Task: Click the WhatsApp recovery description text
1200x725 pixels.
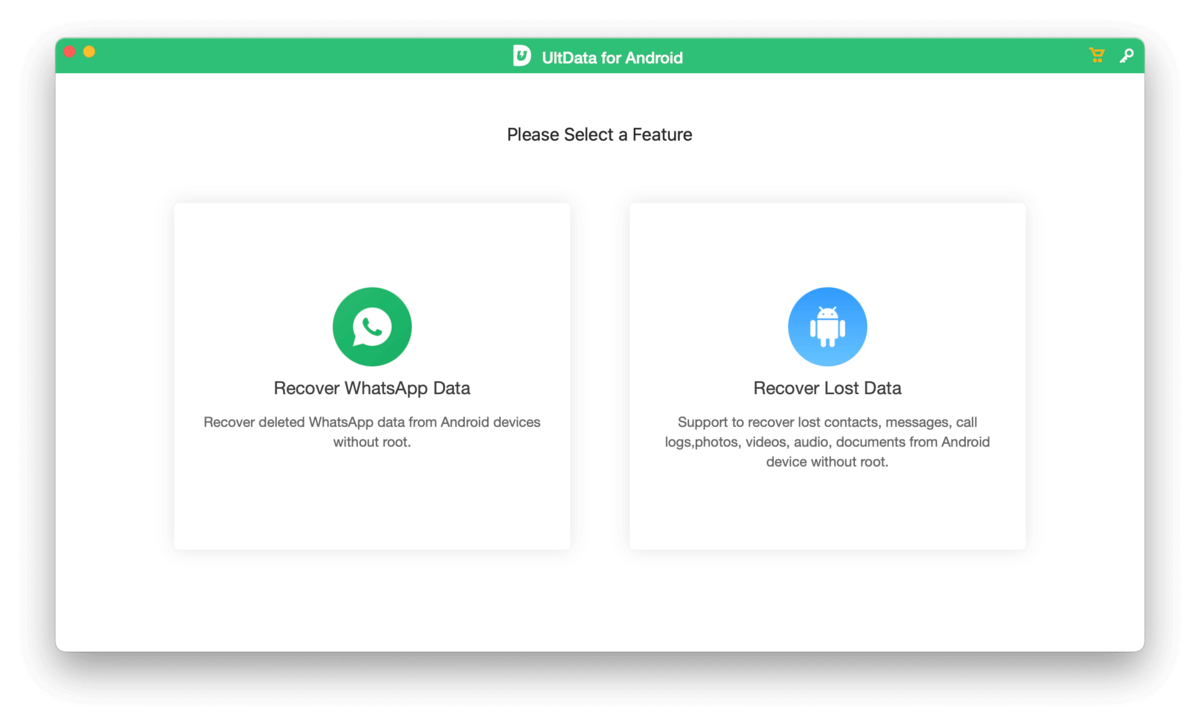Action: coord(372,432)
